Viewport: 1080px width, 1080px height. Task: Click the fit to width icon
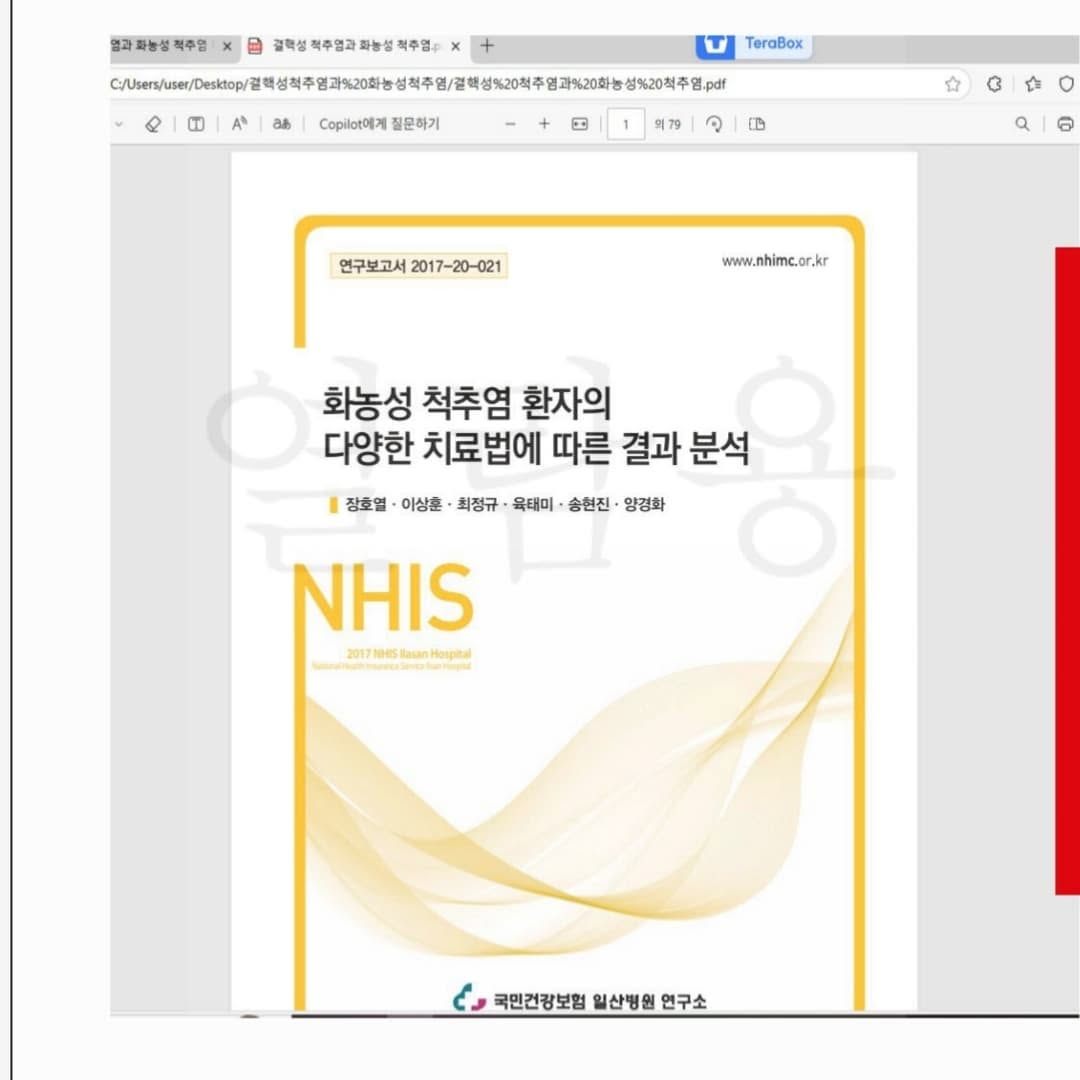point(580,124)
